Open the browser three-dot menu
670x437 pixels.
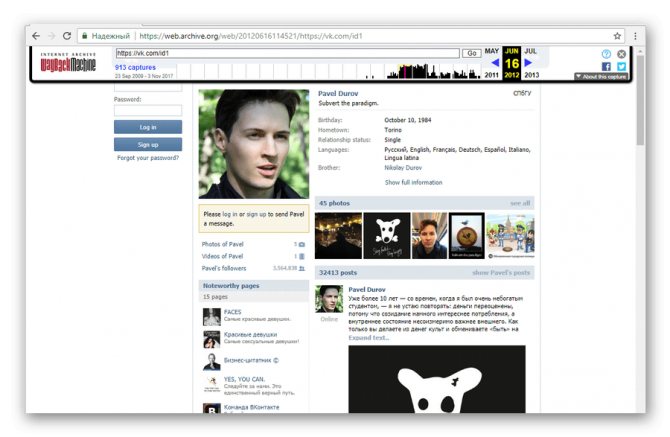635,36
